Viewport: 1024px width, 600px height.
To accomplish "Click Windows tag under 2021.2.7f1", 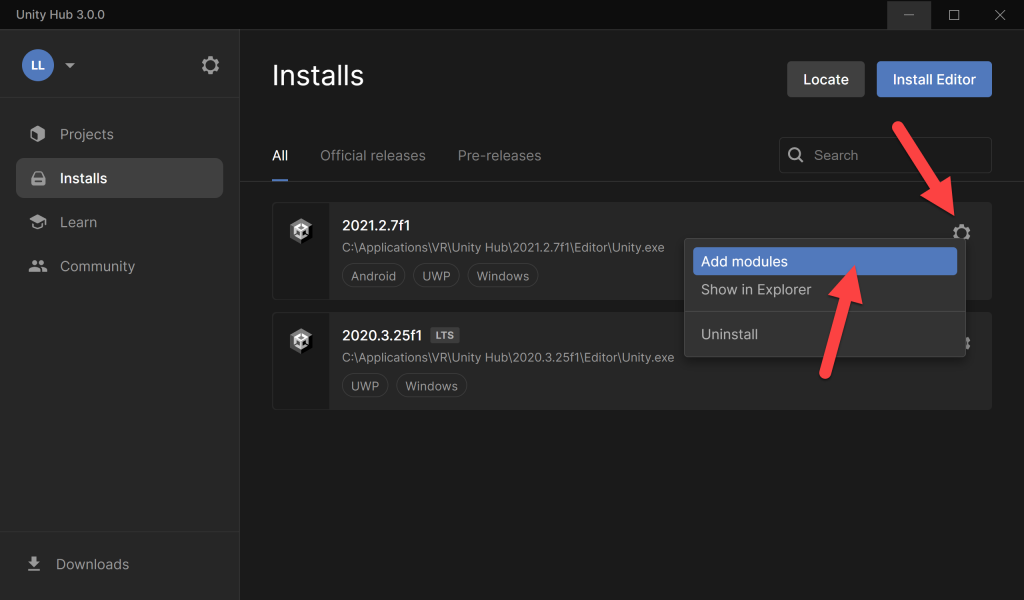I will tap(503, 276).
